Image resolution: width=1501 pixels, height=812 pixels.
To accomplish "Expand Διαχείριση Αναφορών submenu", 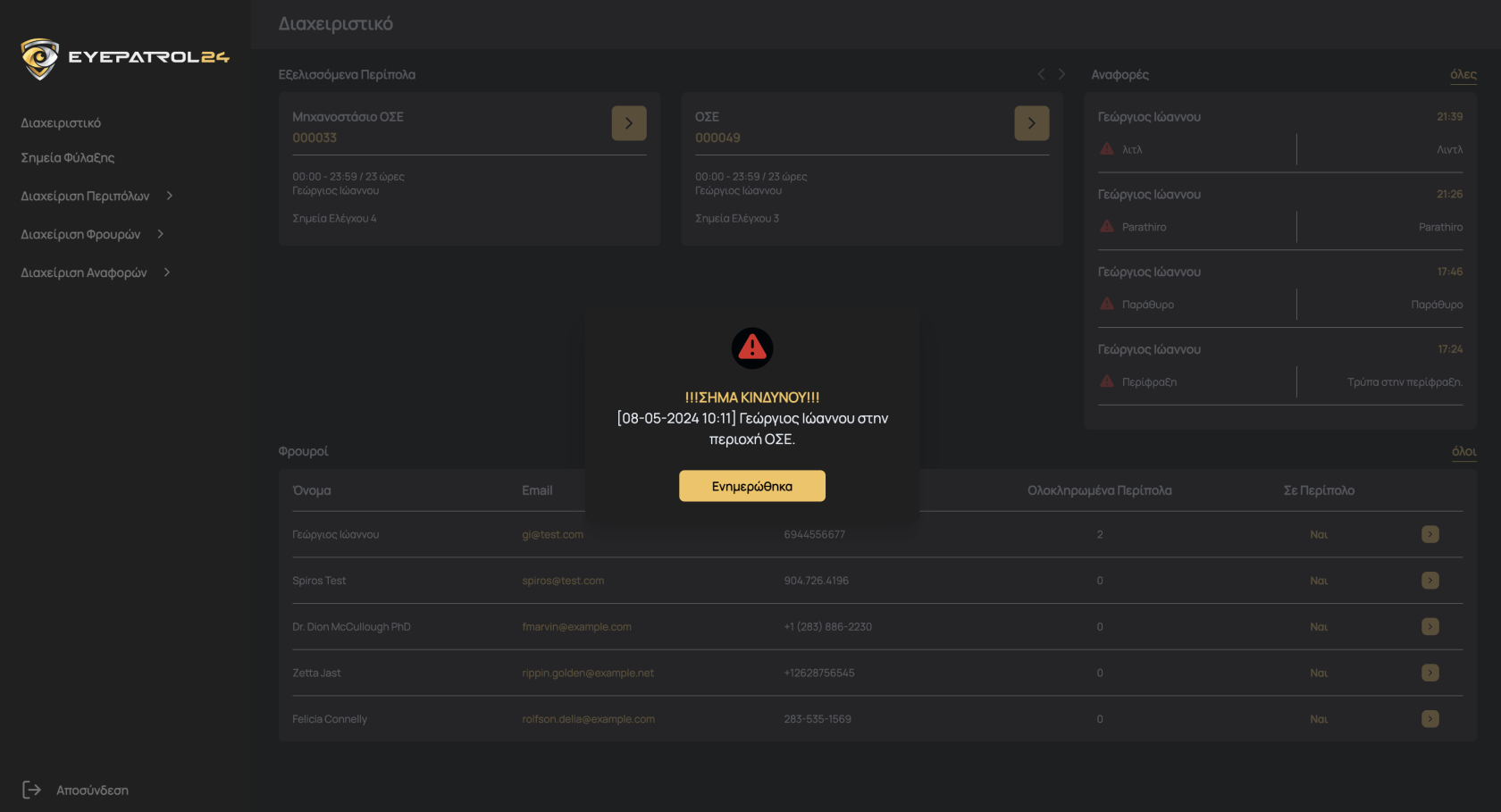I will [x=167, y=272].
